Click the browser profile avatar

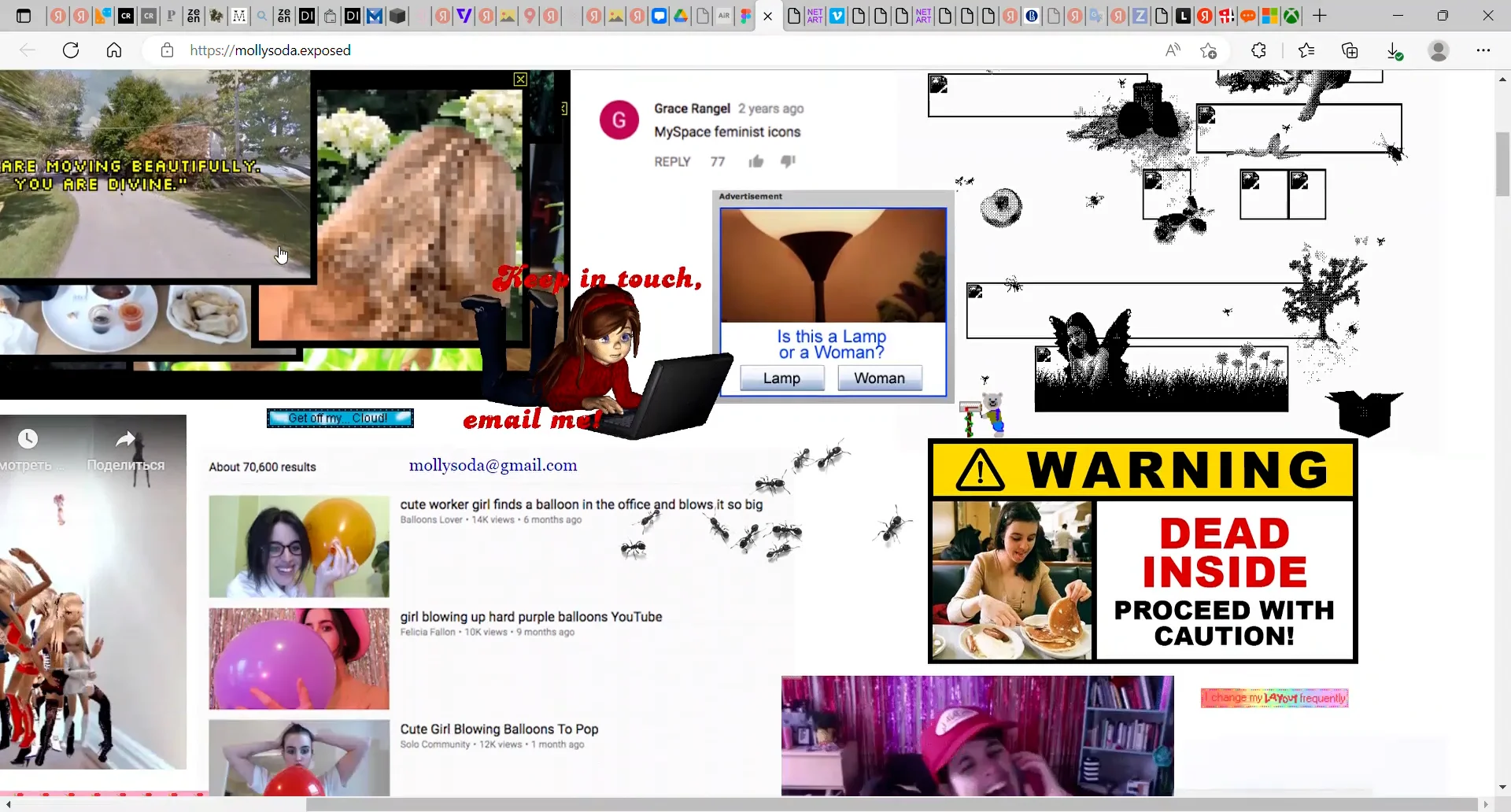pyautogui.click(x=1439, y=50)
